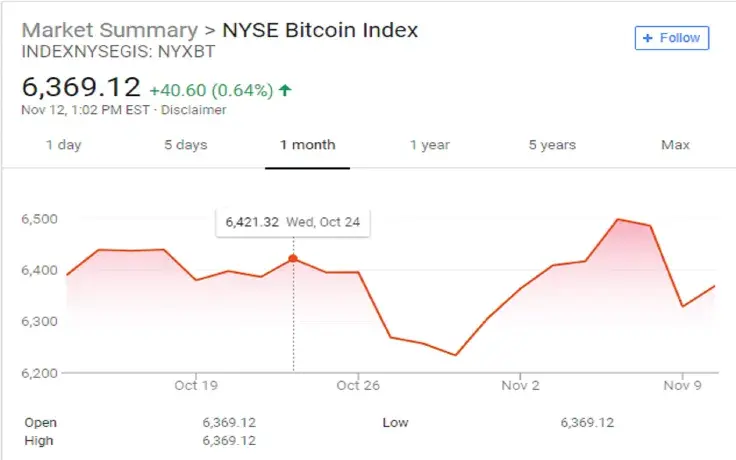
Task: Click the green up arrow icon
Action: click(286, 90)
